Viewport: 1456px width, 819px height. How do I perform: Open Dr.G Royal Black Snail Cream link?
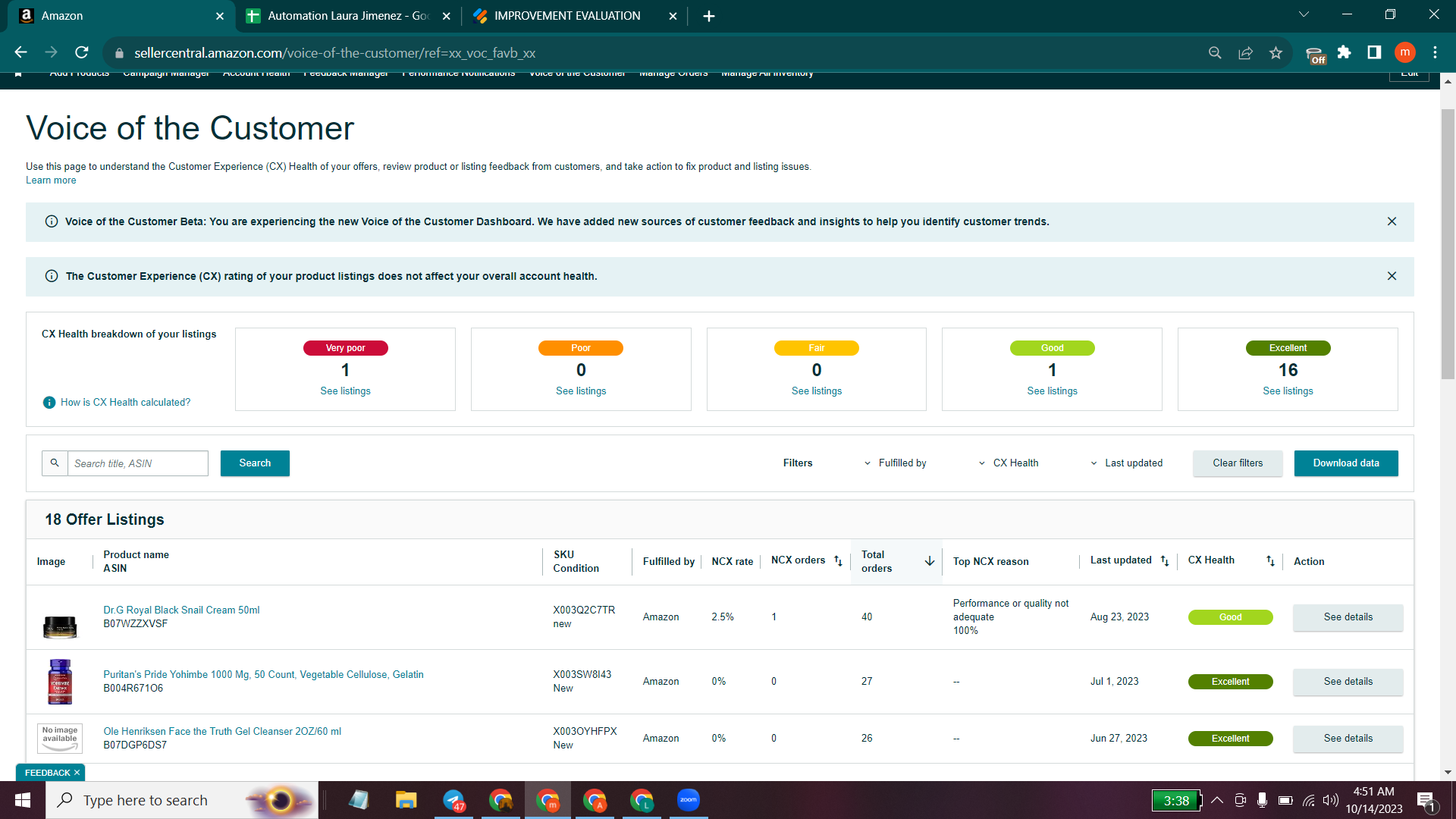point(181,610)
